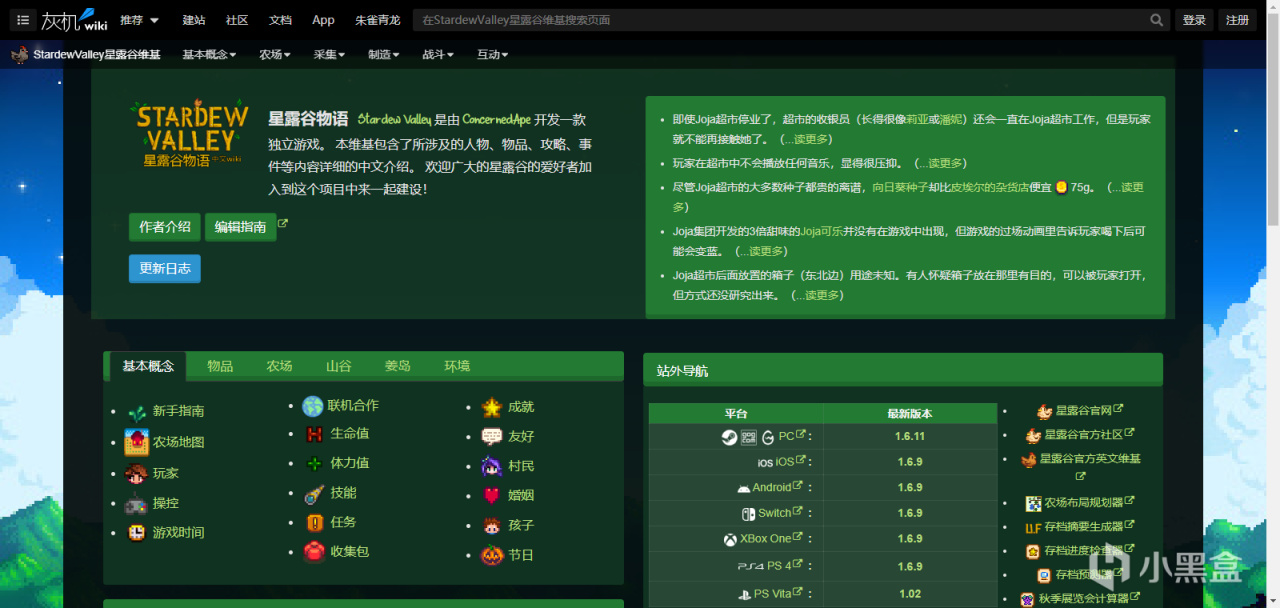1280x608 pixels.
Task: Open the grid menu icon beside 灰机wiki logo
Action: click(22, 20)
